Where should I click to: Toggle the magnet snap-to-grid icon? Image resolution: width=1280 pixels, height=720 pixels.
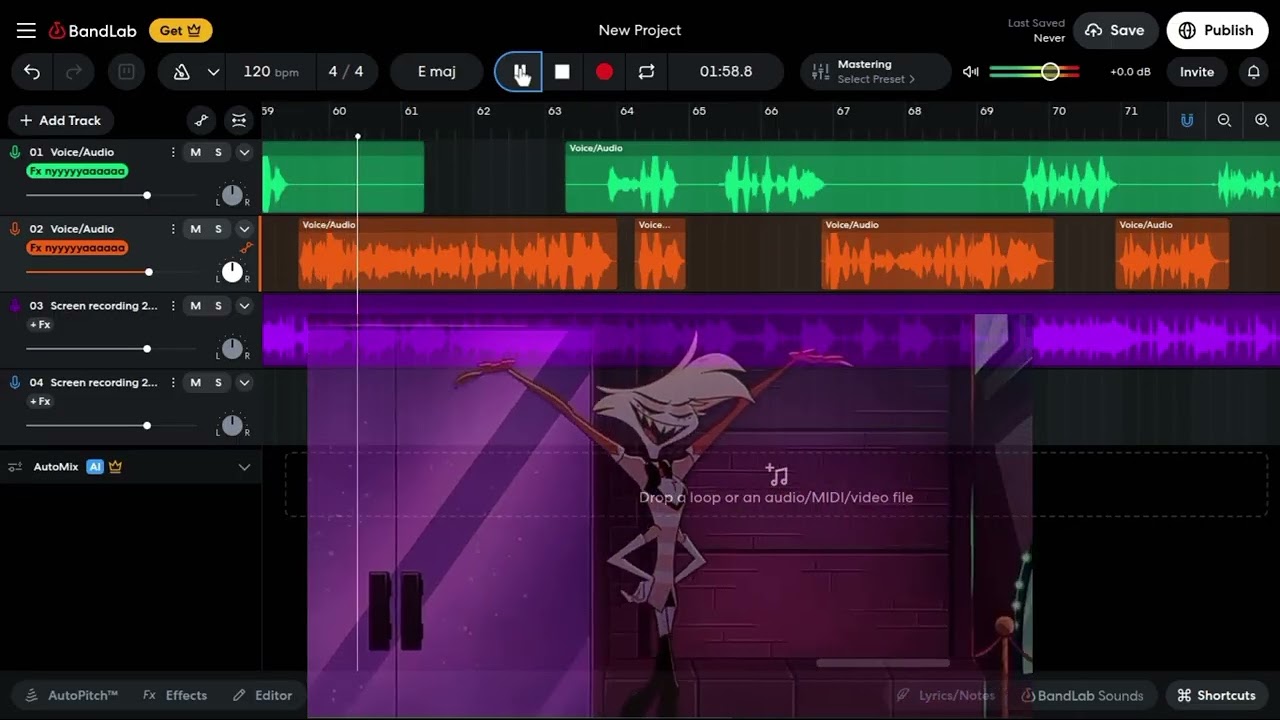pyautogui.click(x=1187, y=120)
